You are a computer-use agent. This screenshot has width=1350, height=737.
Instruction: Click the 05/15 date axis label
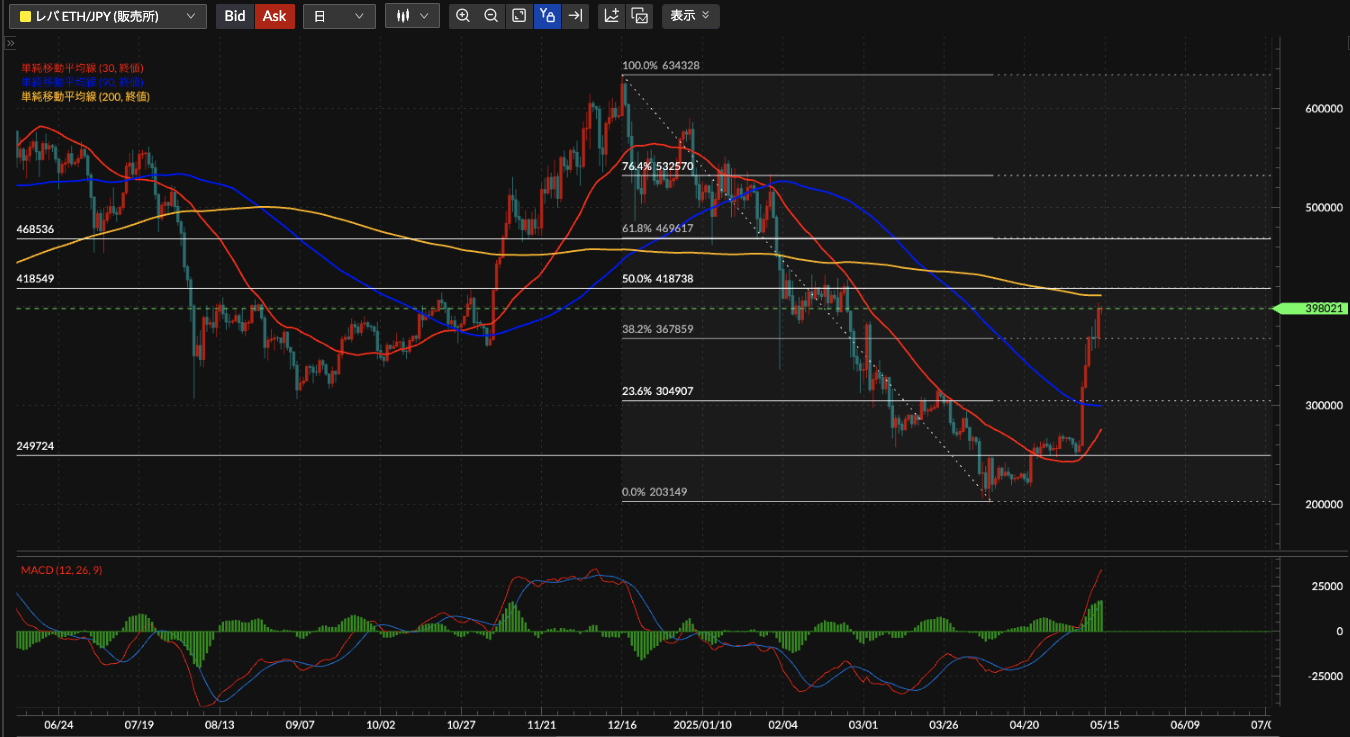point(1104,724)
